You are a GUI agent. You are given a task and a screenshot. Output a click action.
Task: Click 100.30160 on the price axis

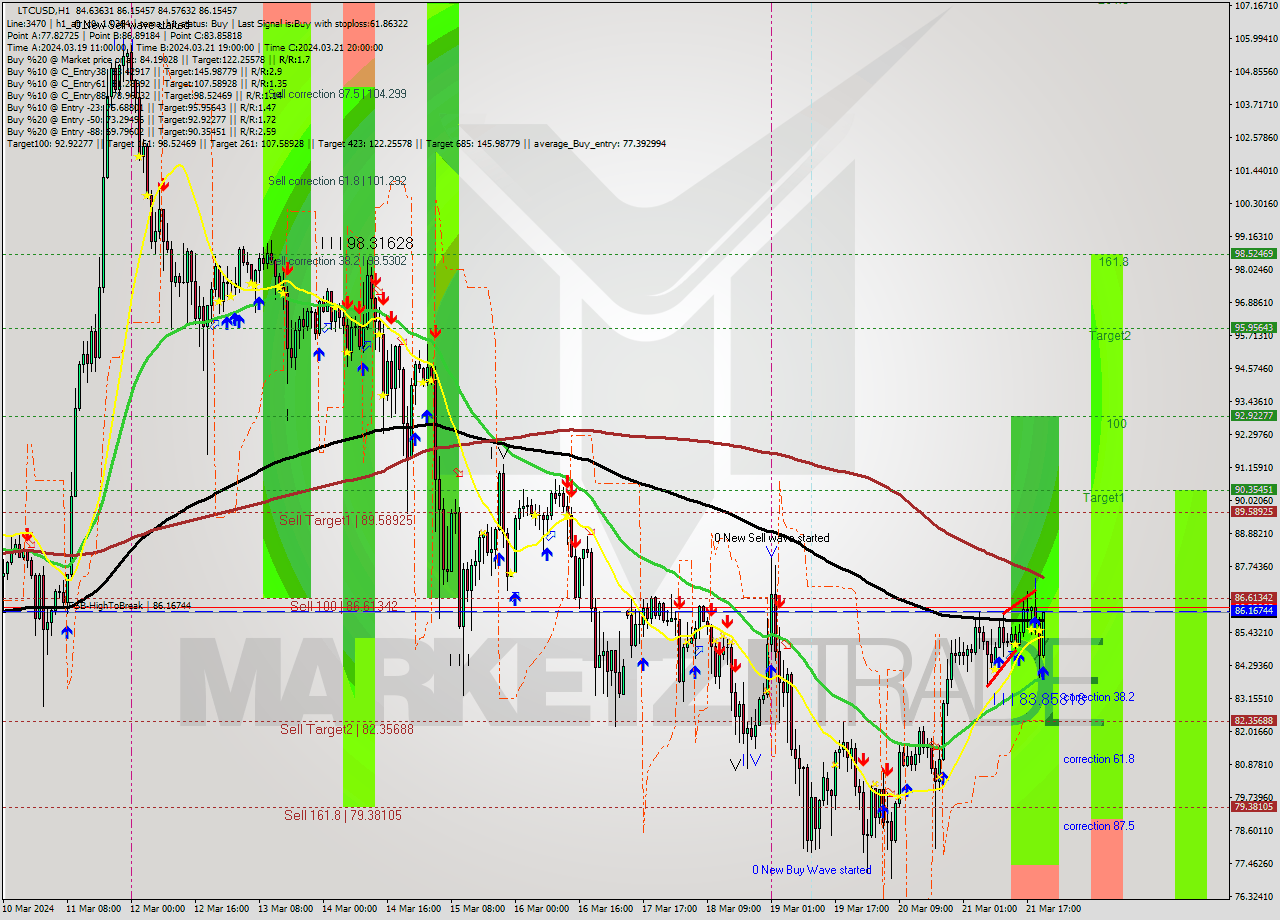pos(1254,203)
